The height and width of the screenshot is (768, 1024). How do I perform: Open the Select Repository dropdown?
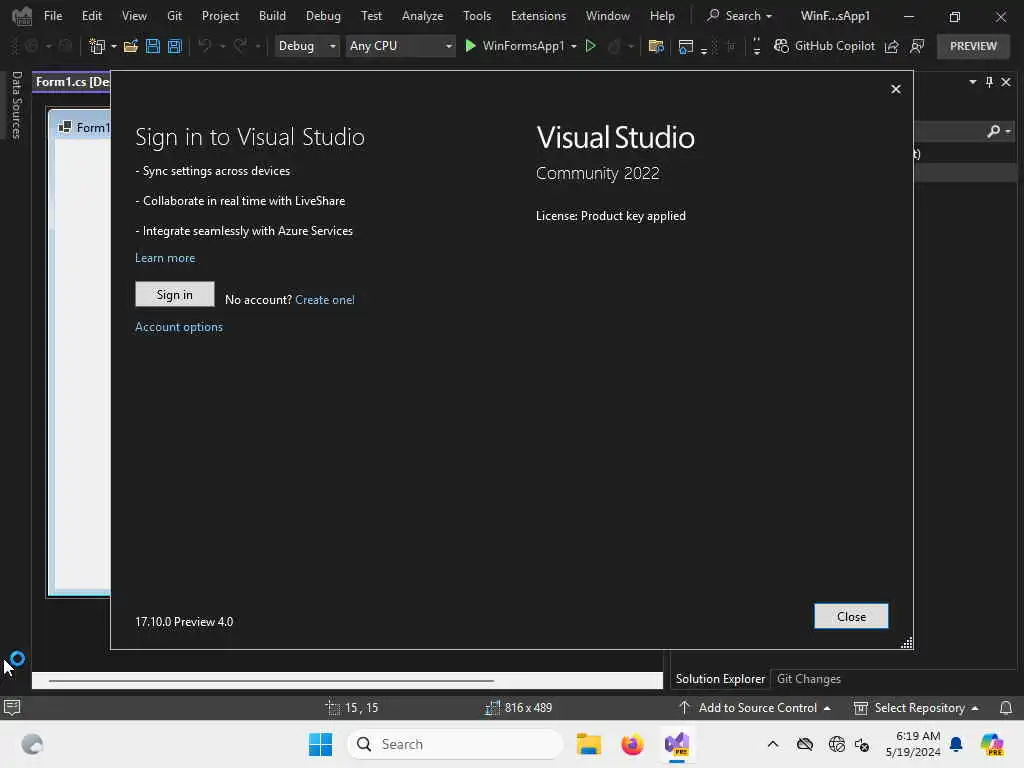point(916,708)
